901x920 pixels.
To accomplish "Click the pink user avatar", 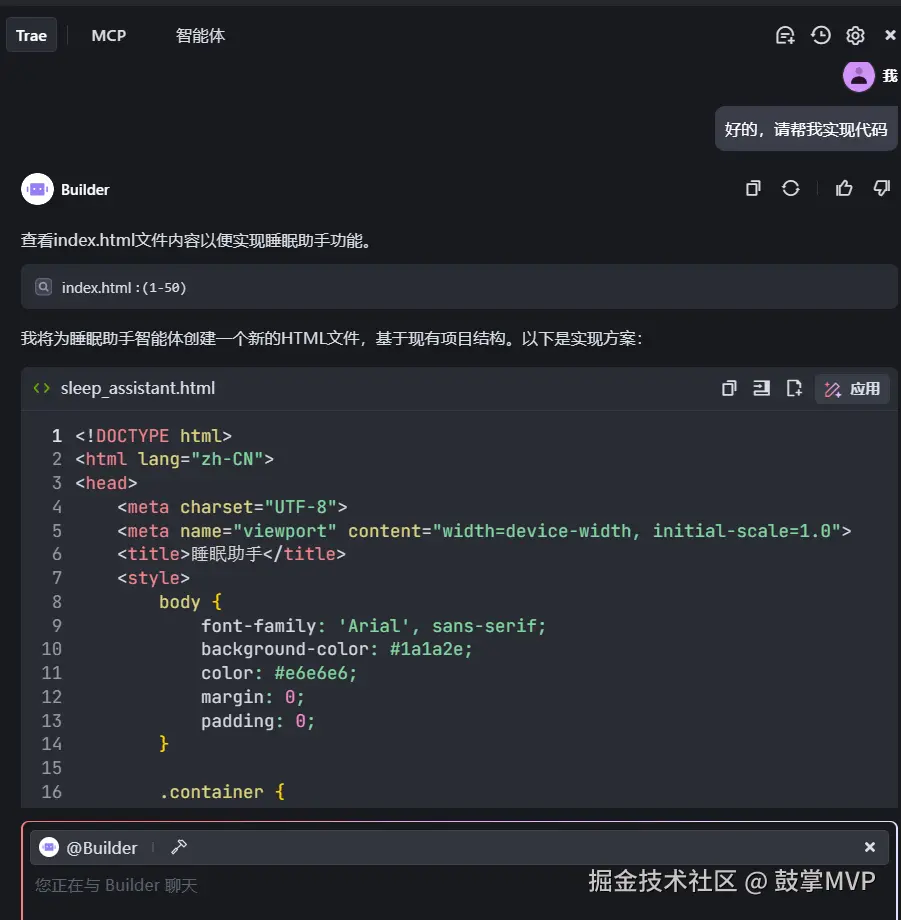I will pos(859,76).
